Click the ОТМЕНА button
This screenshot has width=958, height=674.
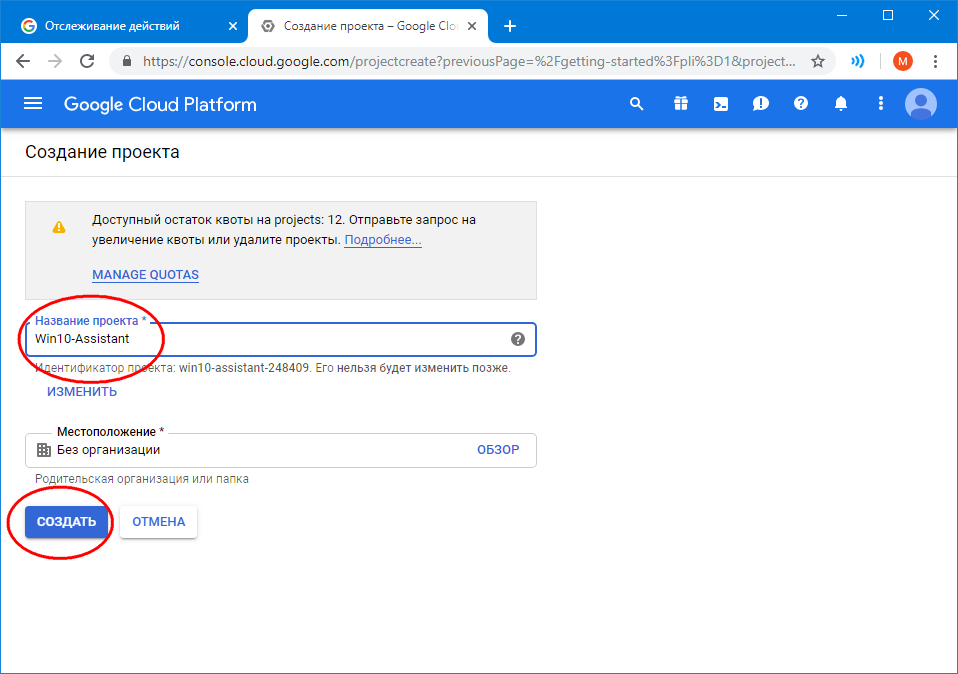coord(159,522)
